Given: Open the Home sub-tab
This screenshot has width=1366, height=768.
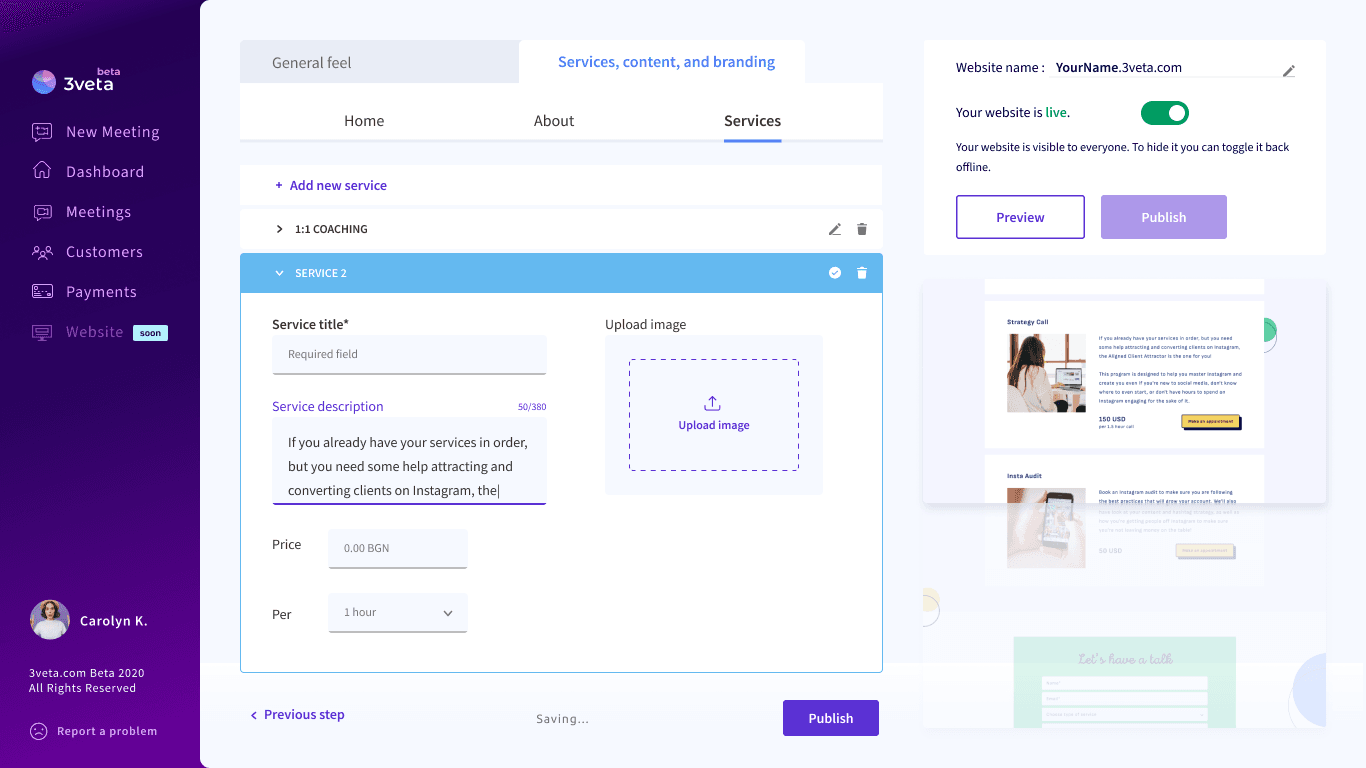Looking at the screenshot, I should [364, 121].
